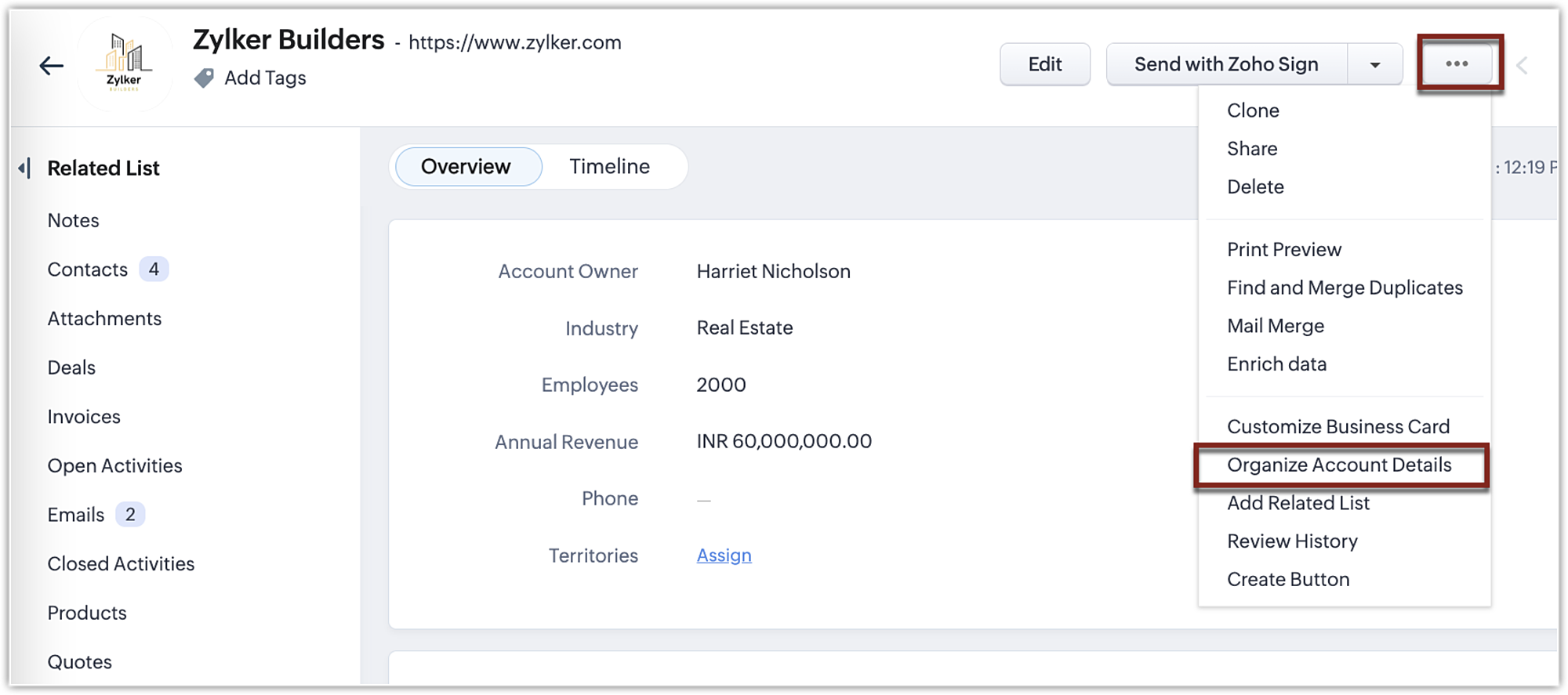1568x695 pixels.
Task: Click the Related List heading
Action: (103, 168)
